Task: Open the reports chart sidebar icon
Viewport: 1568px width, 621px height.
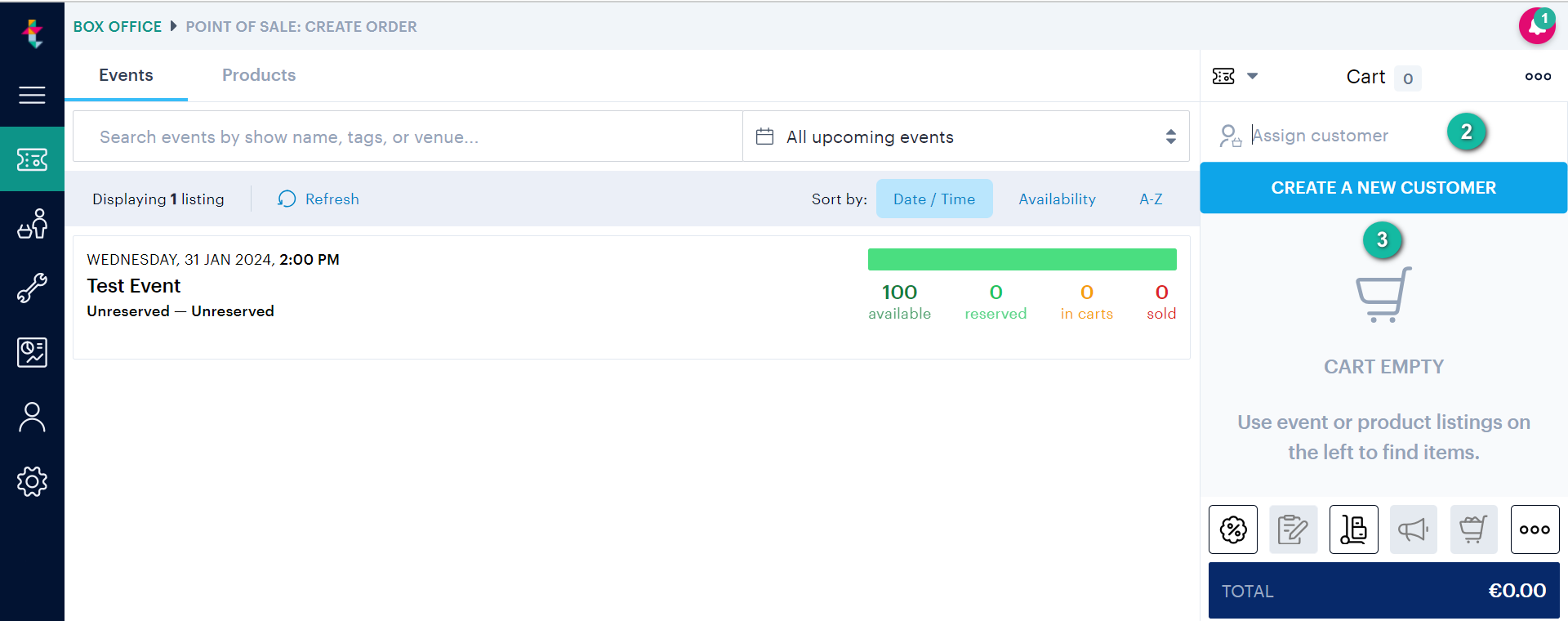Action: pos(32,352)
